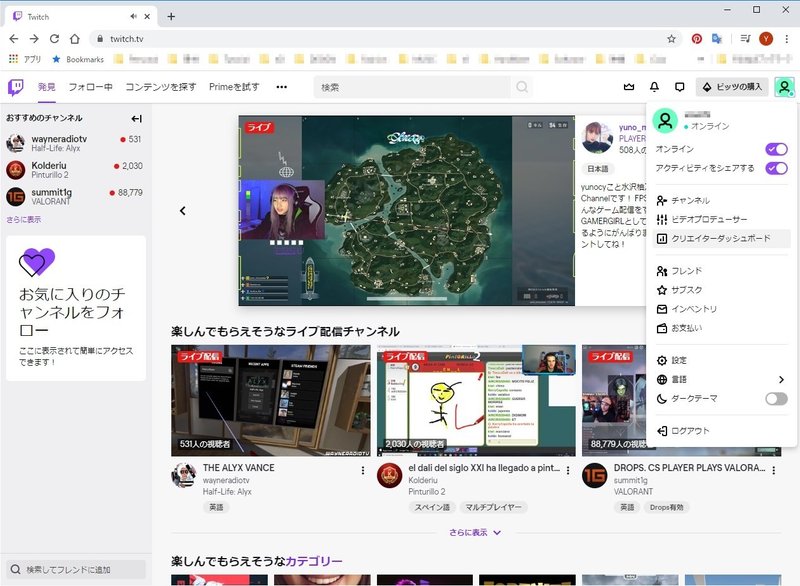
Task: Toggle the オンライン status switch
Action: [x=776, y=149]
